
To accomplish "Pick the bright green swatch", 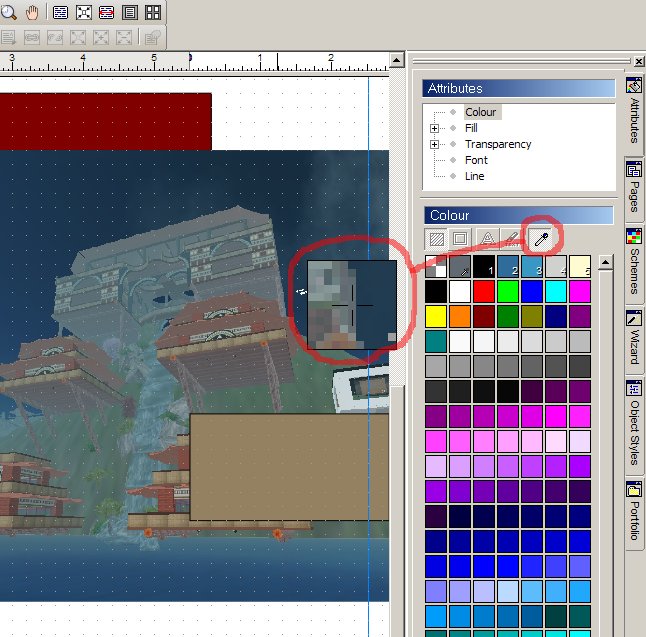I will coord(508,291).
